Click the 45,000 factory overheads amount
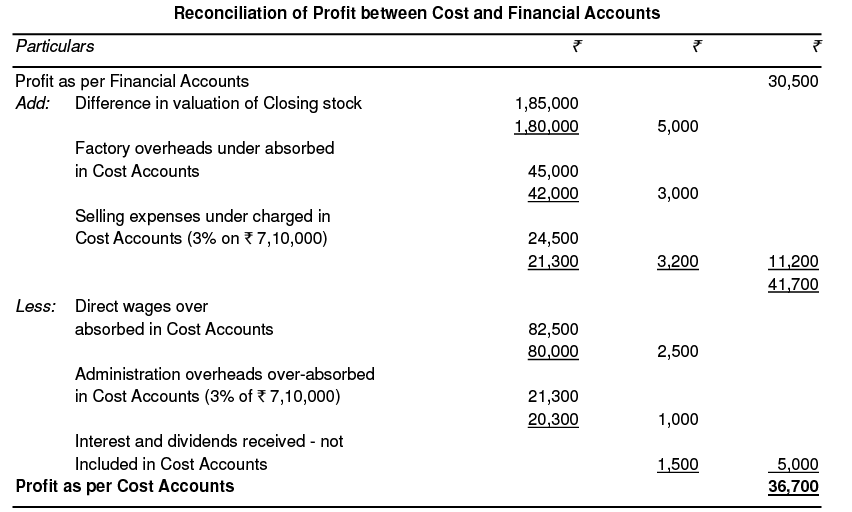 553,171
